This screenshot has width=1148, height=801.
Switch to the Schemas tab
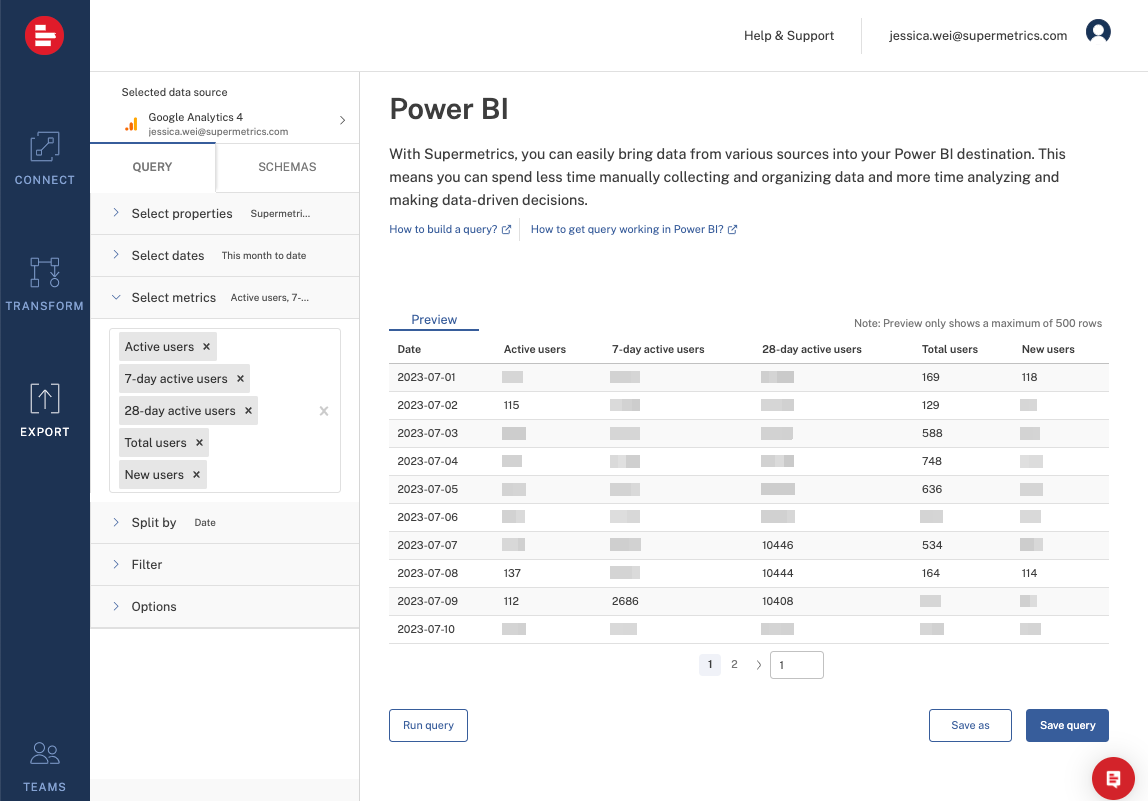pos(287,167)
